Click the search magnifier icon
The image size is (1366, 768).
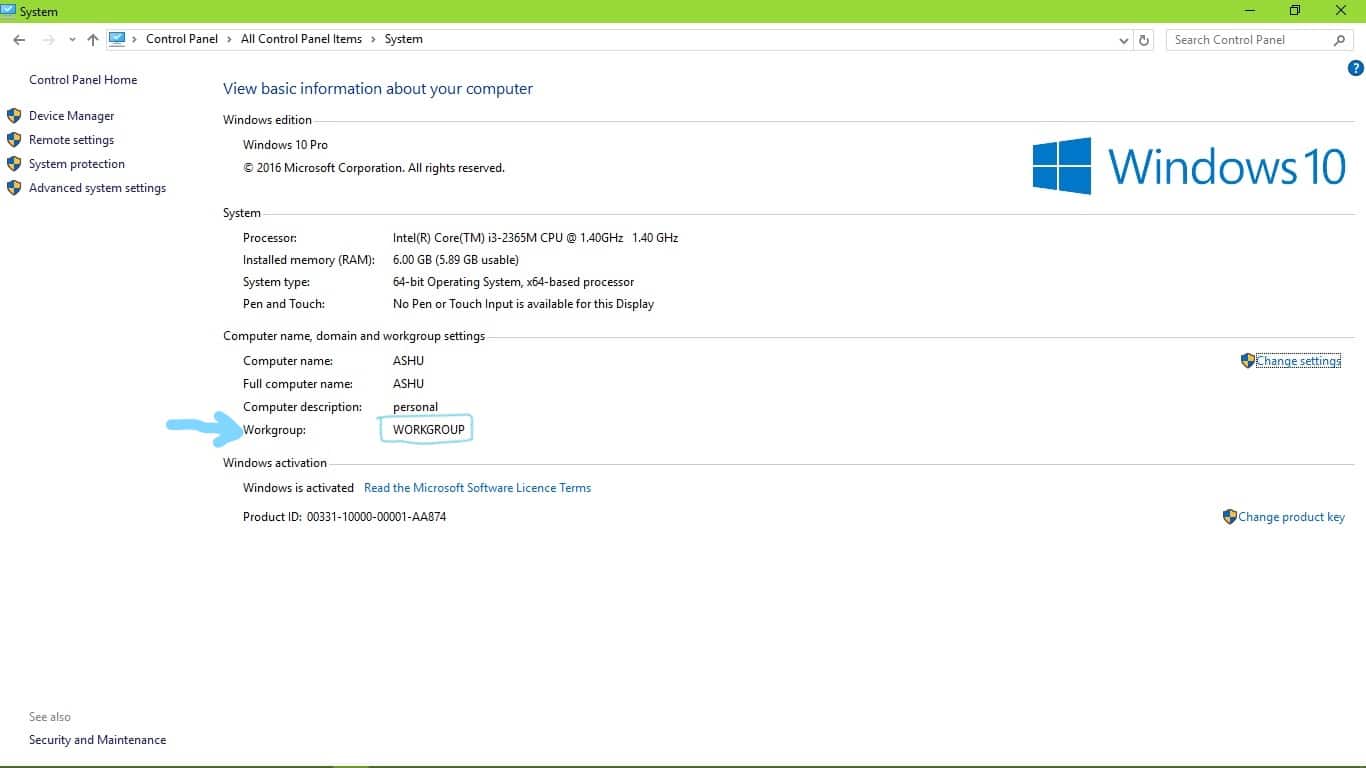[x=1340, y=40]
